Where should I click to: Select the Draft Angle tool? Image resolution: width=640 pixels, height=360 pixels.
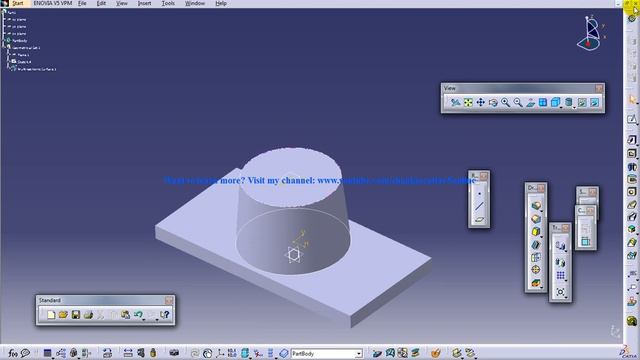pyautogui.click(x=536, y=231)
